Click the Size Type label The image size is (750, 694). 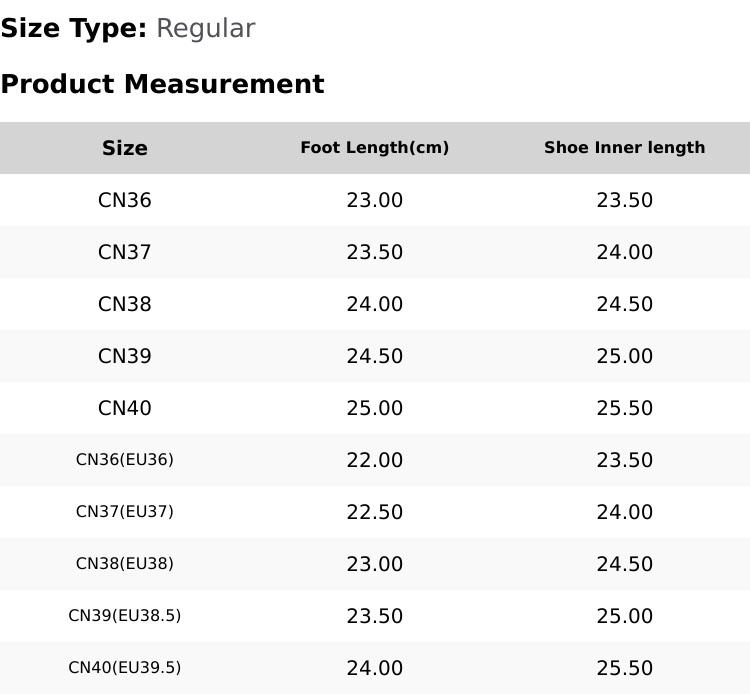[x=74, y=29]
